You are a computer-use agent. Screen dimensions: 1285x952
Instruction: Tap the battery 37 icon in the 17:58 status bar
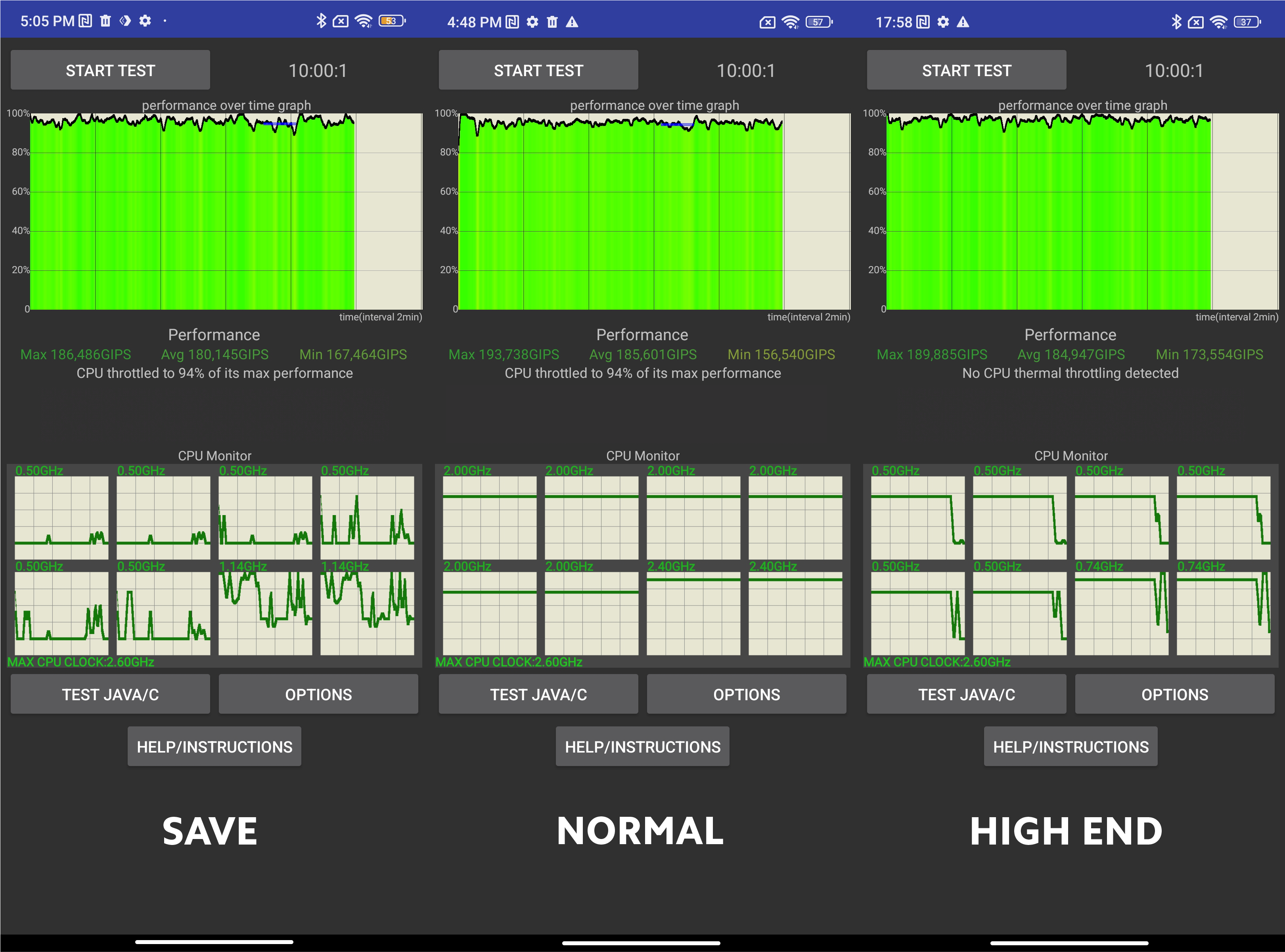(1247, 22)
